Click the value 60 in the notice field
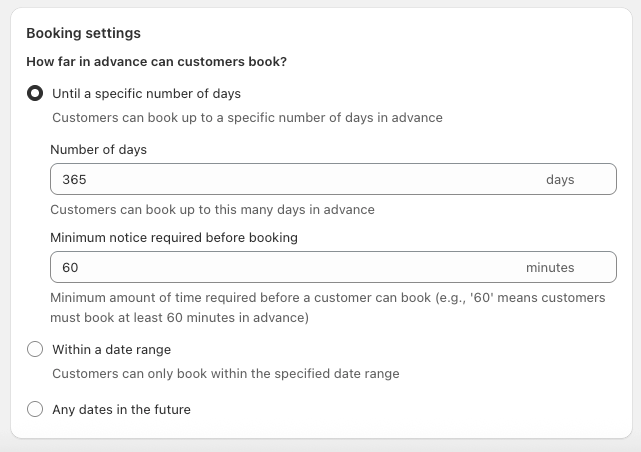Viewport: 641px width, 452px height. click(70, 268)
